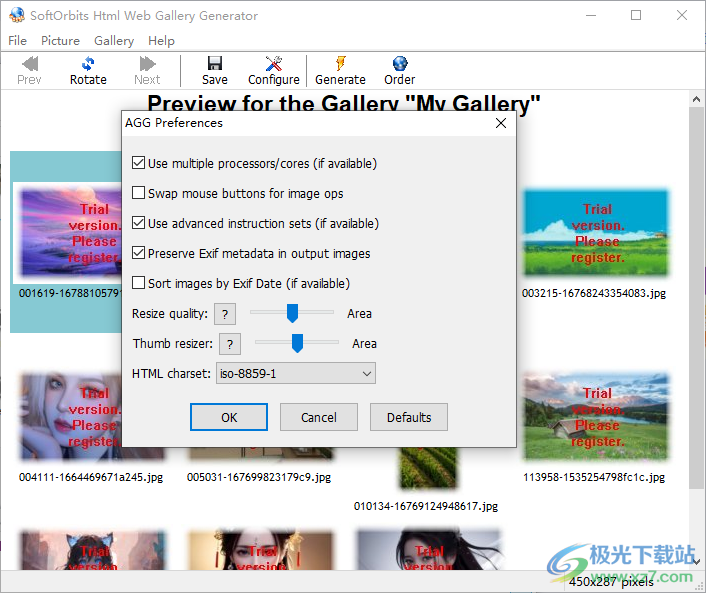Image resolution: width=706 pixels, height=593 pixels.
Task: Click the Prev arrow toolbar icon
Action: pos(30,63)
